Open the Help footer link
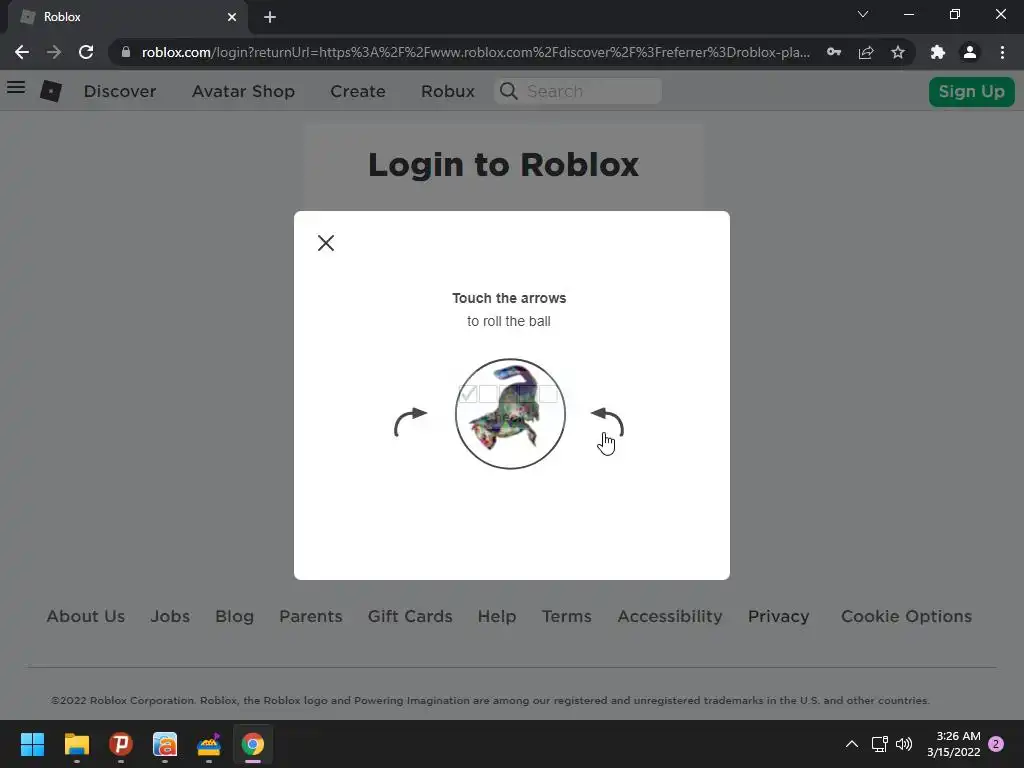Viewport: 1024px width, 768px height. coord(497,616)
